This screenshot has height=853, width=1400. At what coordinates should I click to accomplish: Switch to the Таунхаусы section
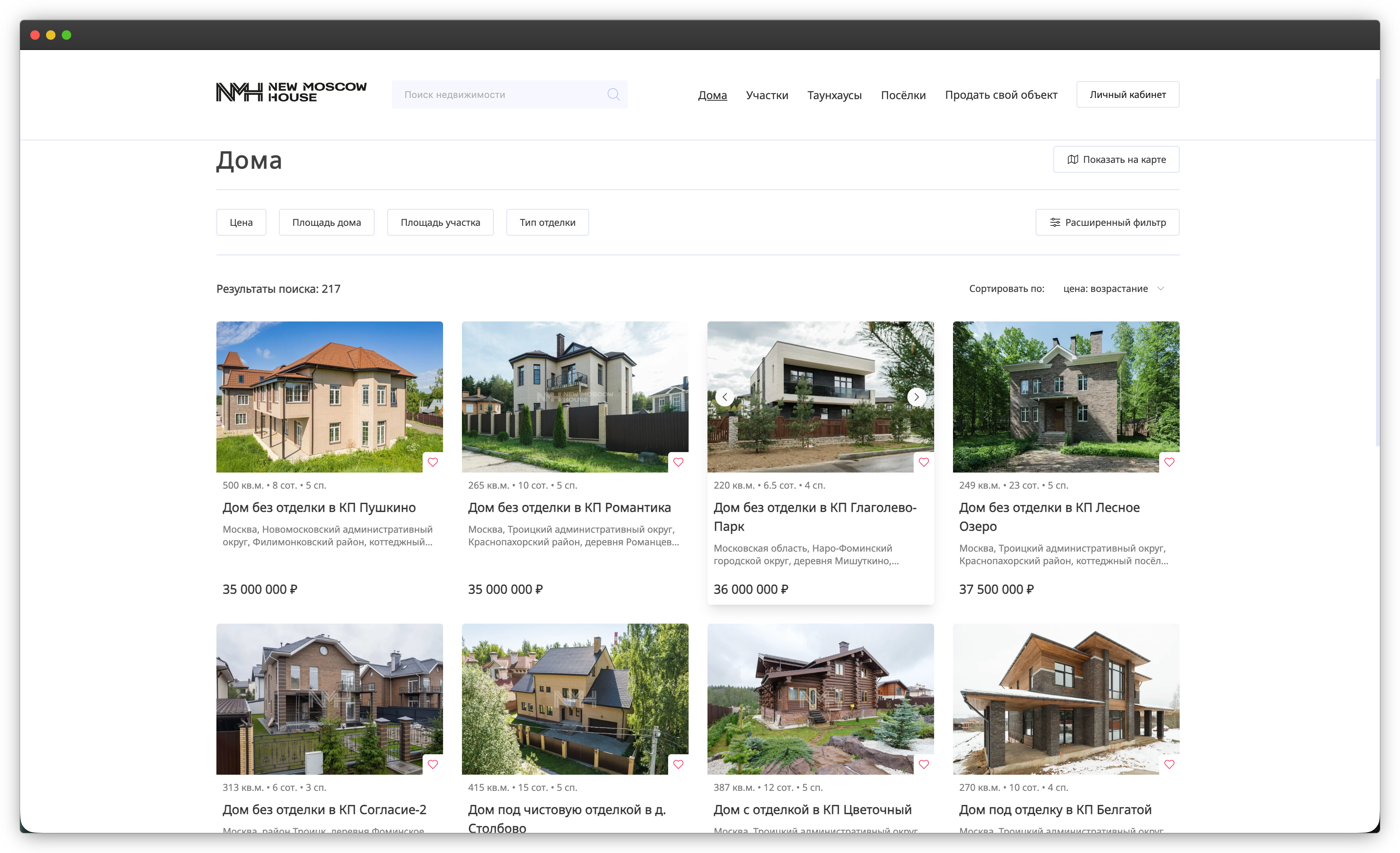click(x=834, y=96)
